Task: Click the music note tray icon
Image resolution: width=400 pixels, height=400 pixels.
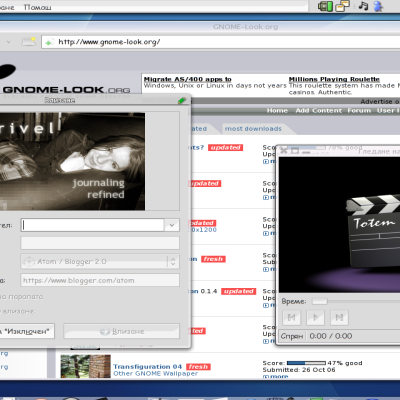Action: (363, 6)
